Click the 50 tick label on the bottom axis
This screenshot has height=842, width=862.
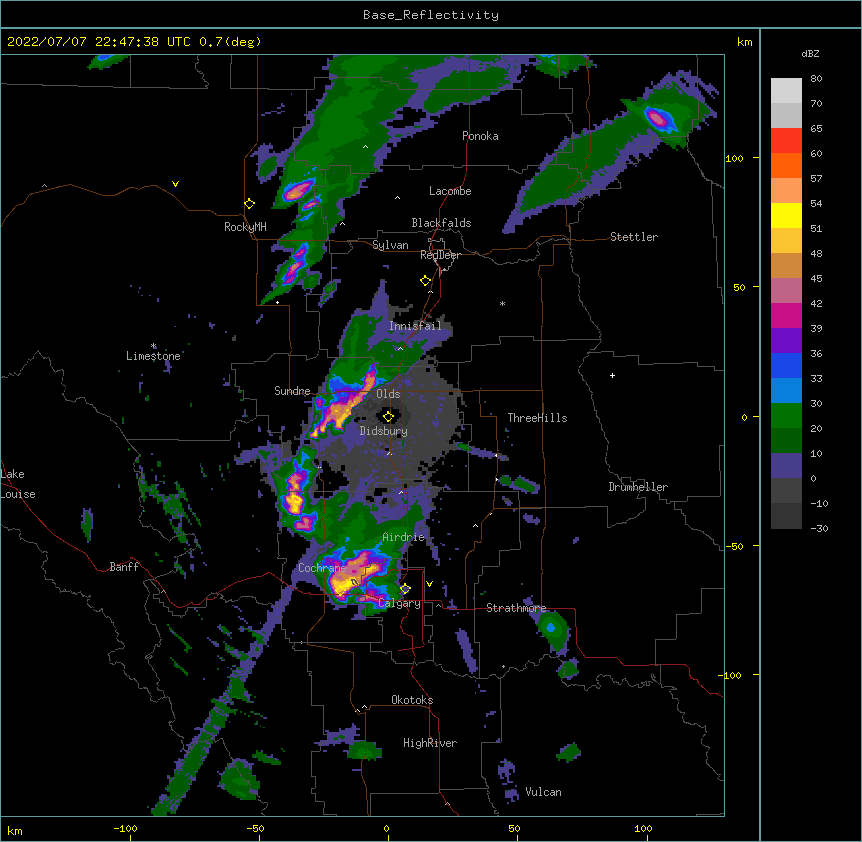(514, 828)
